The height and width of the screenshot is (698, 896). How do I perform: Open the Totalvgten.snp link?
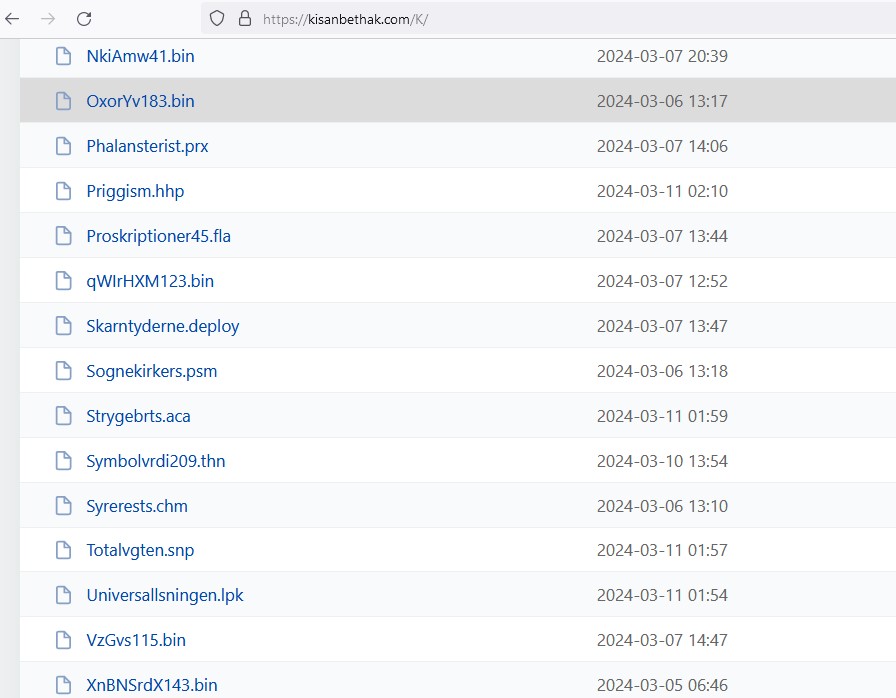coord(141,550)
